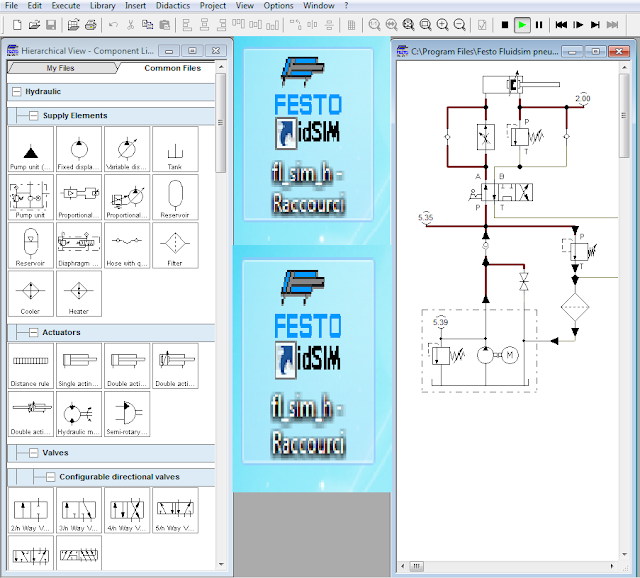
Task: Select the Cooler component
Action: pos(31,293)
